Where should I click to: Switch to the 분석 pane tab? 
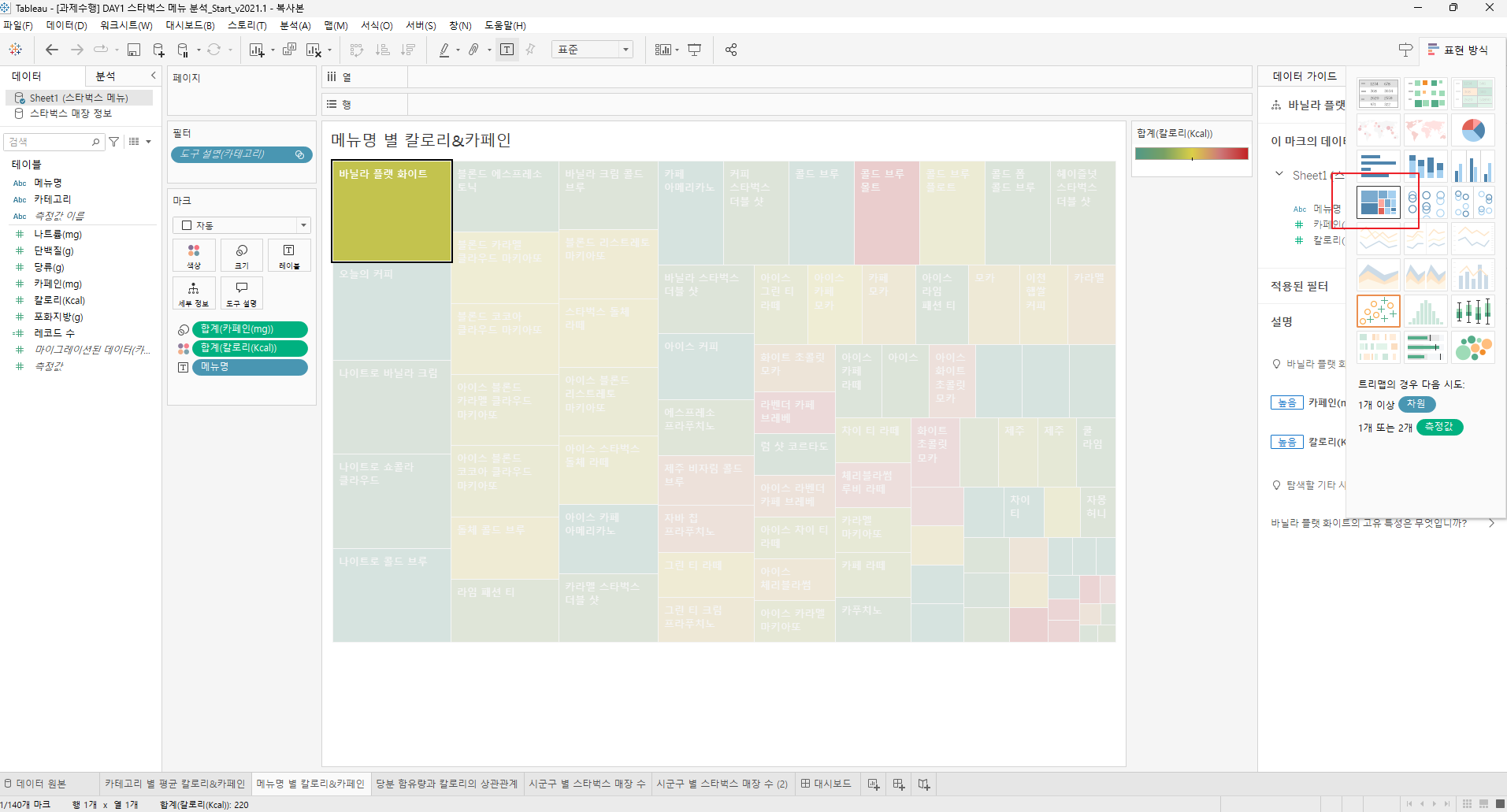click(106, 76)
